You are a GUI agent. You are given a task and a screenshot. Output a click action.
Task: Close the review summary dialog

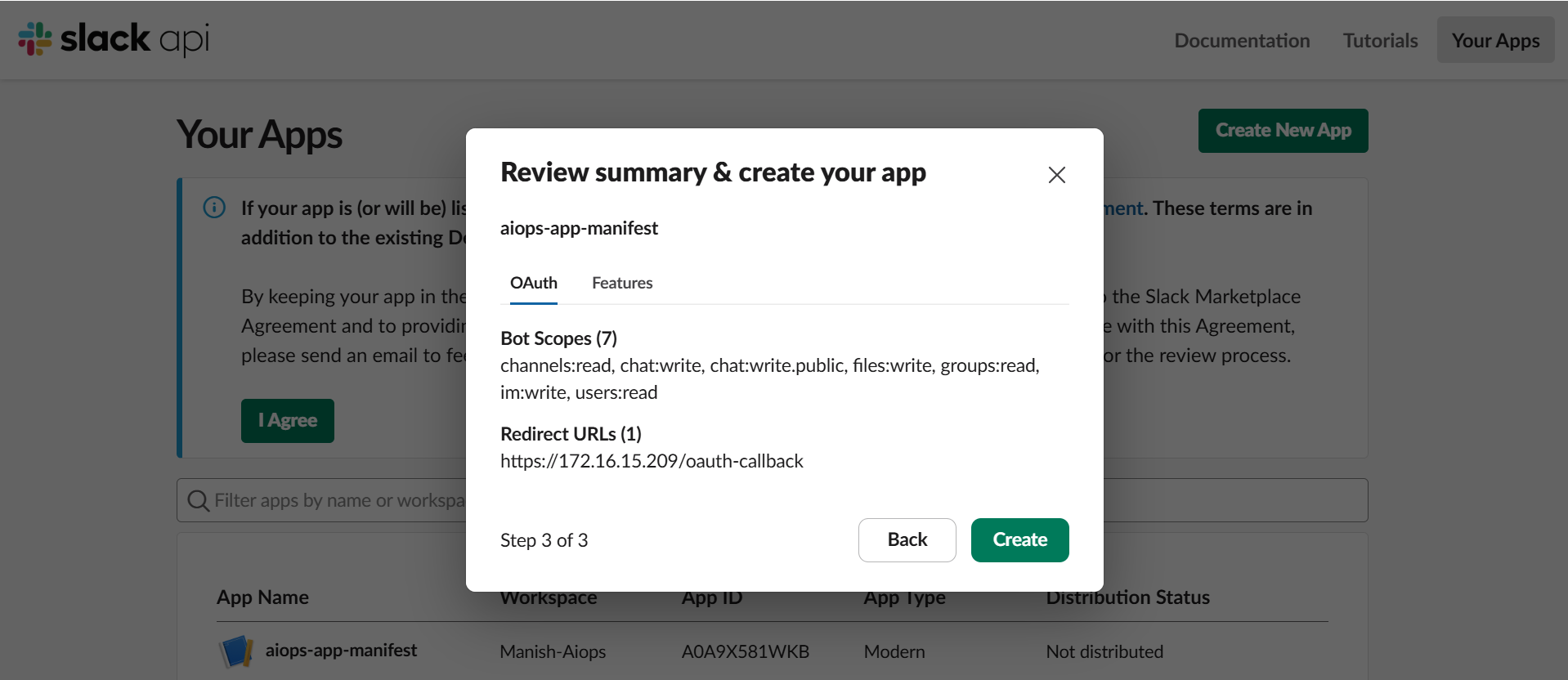1056,175
